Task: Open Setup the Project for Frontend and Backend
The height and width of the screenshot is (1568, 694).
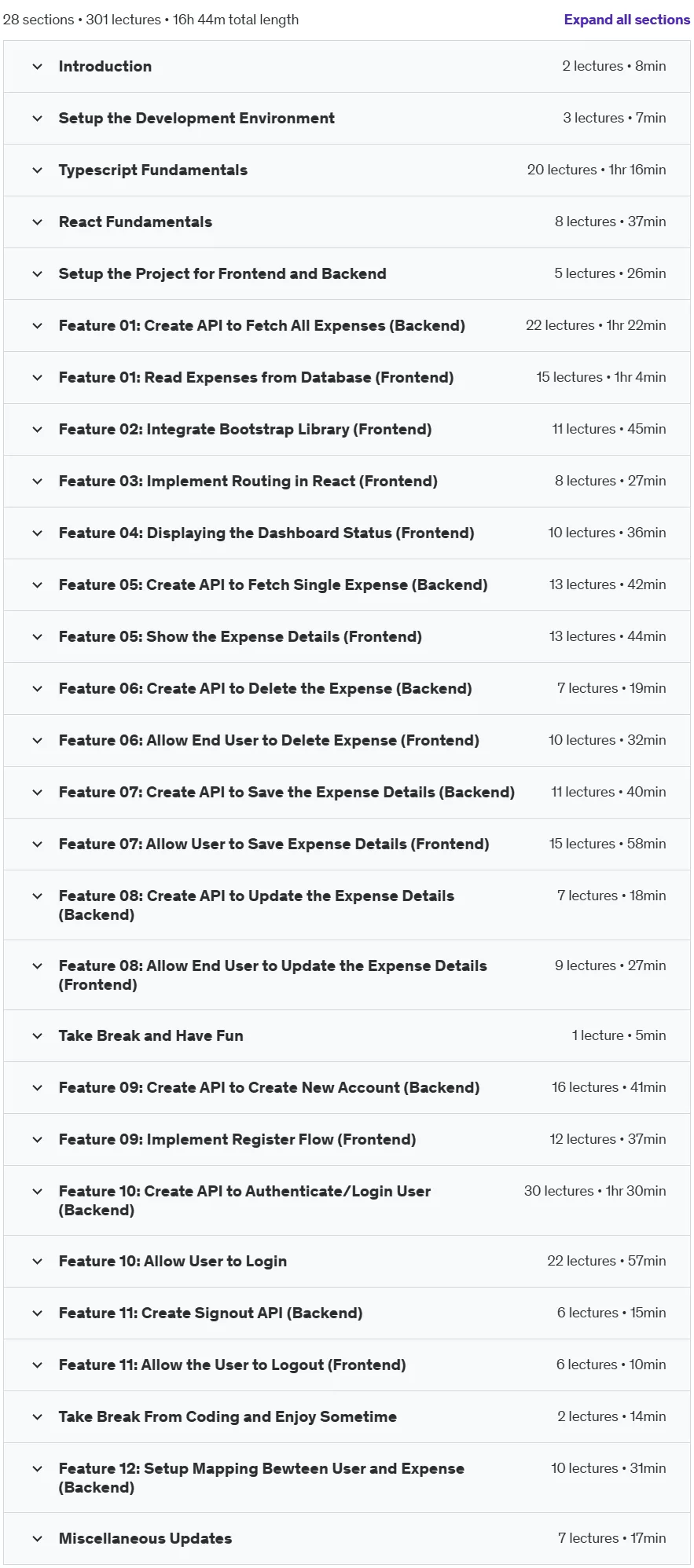Action: (x=347, y=274)
